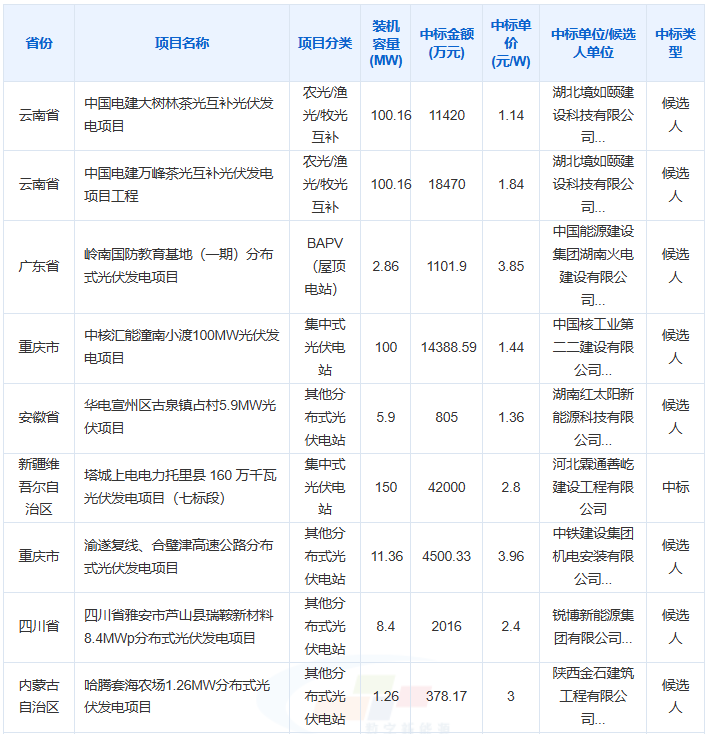708x734 pixels.
Task: Click the 中标单位/候选人单位 header
Action: (x=593, y=43)
